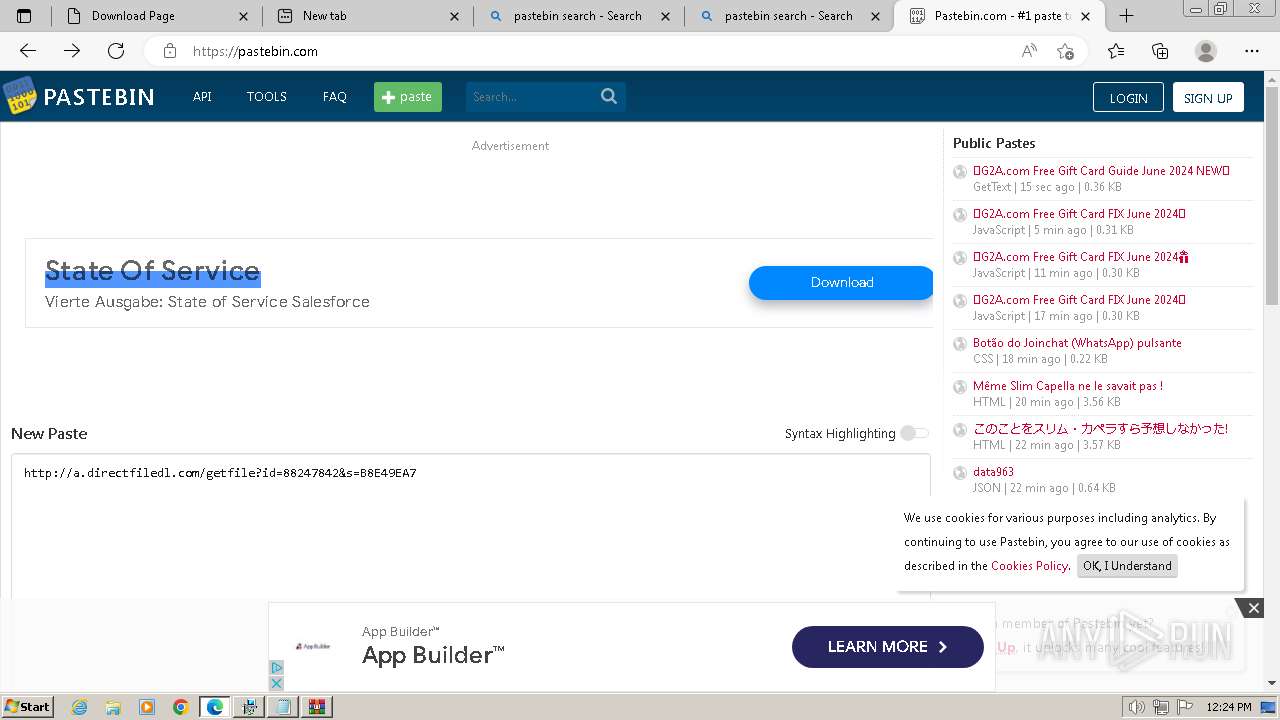
Task: Close the Pastebin.com tab
Action: pos(1086,16)
